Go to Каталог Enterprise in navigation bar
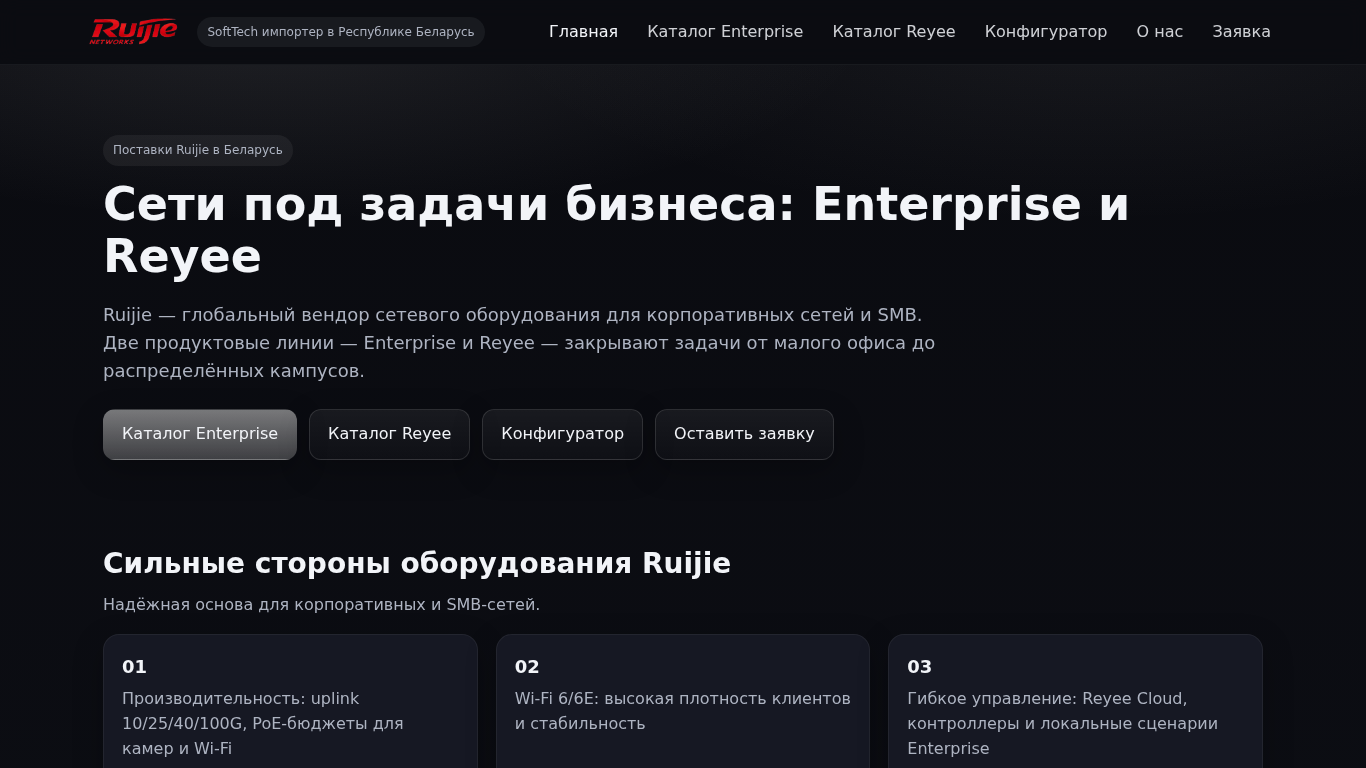 coord(725,32)
